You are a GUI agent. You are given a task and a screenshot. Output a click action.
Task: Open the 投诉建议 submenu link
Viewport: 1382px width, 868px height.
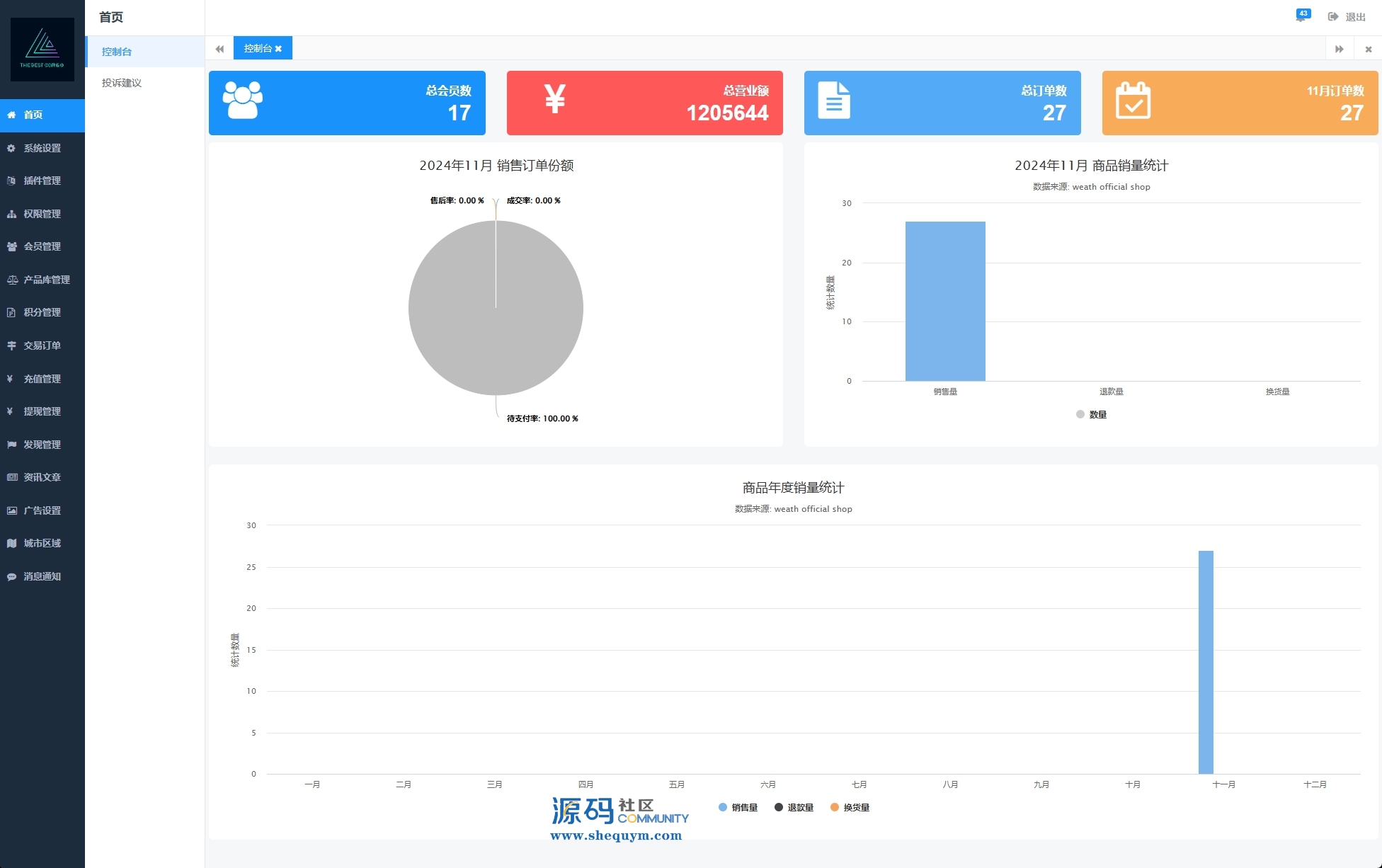point(122,83)
